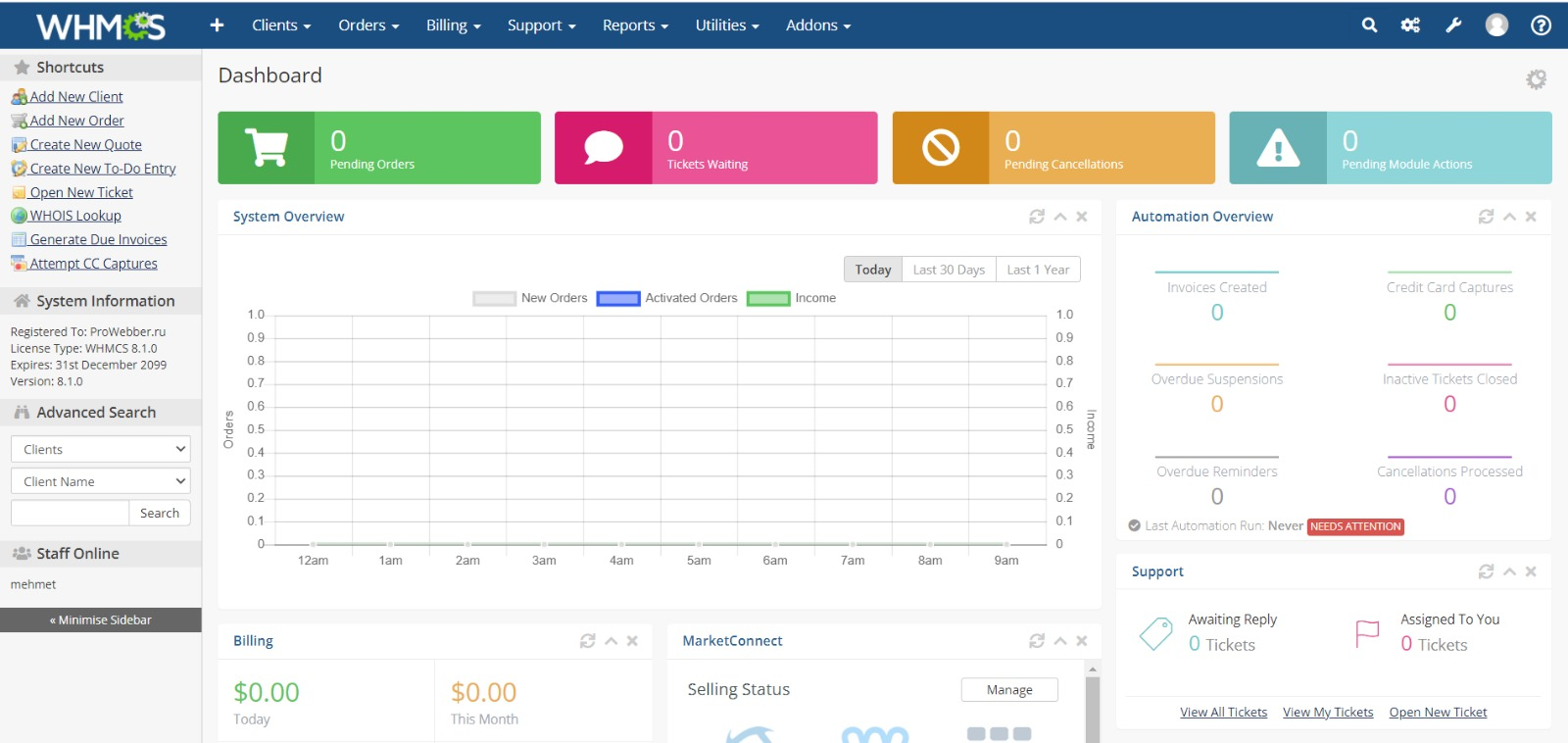The height and width of the screenshot is (743, 1568).
Task: Click the Advanced Search text input field
Action: (x=70, y=513)
